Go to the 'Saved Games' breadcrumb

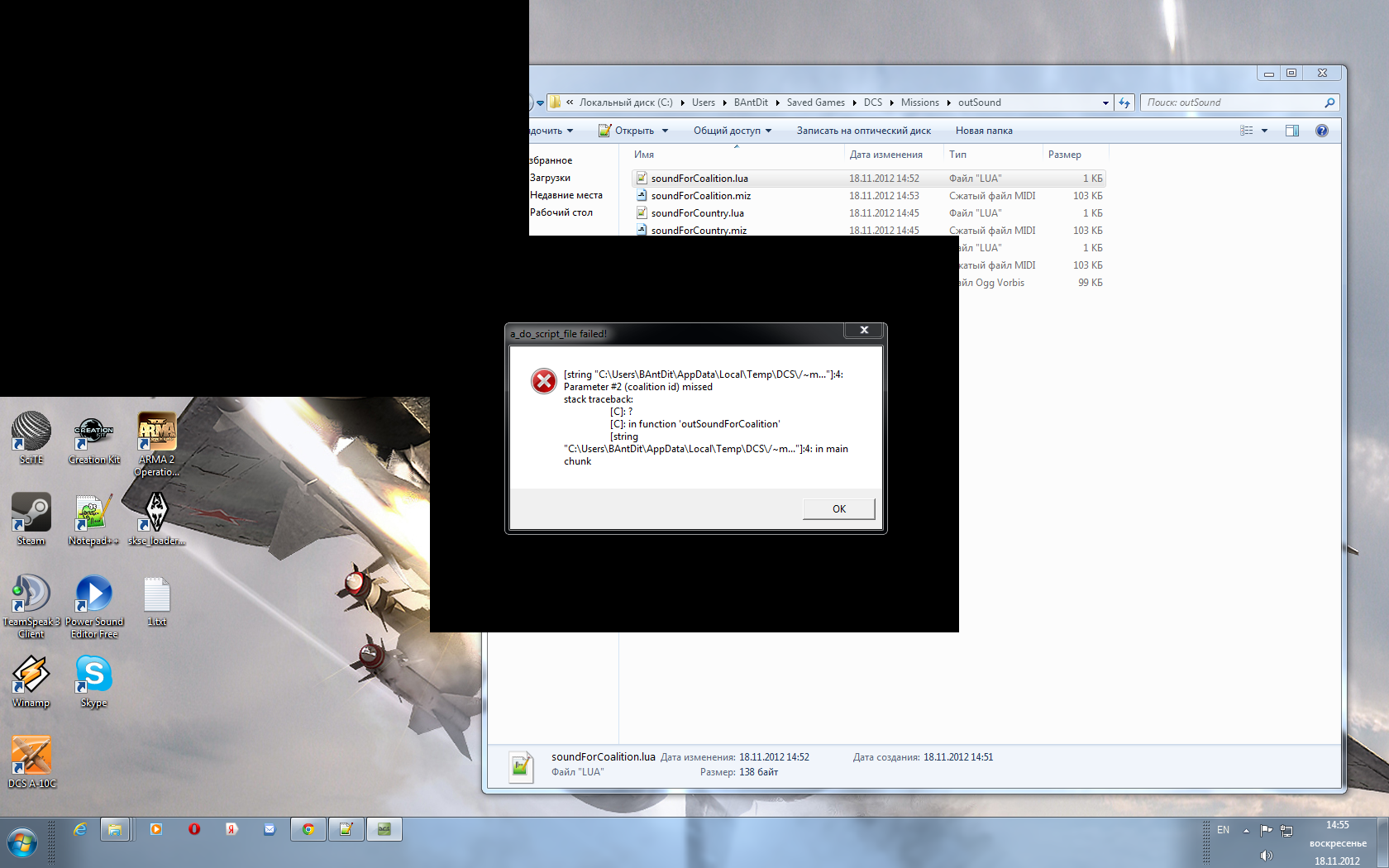click(815, 103)
